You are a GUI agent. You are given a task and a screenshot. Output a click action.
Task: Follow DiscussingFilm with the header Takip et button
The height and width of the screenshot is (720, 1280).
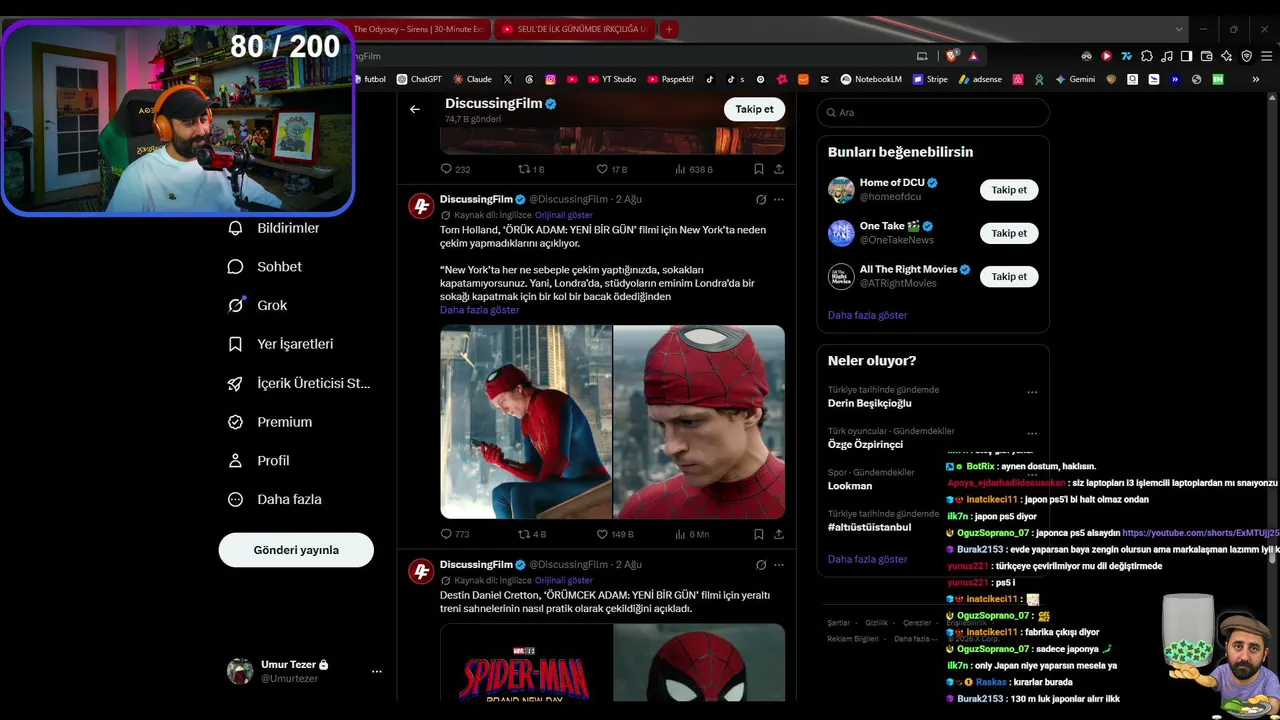coord(754,109)
